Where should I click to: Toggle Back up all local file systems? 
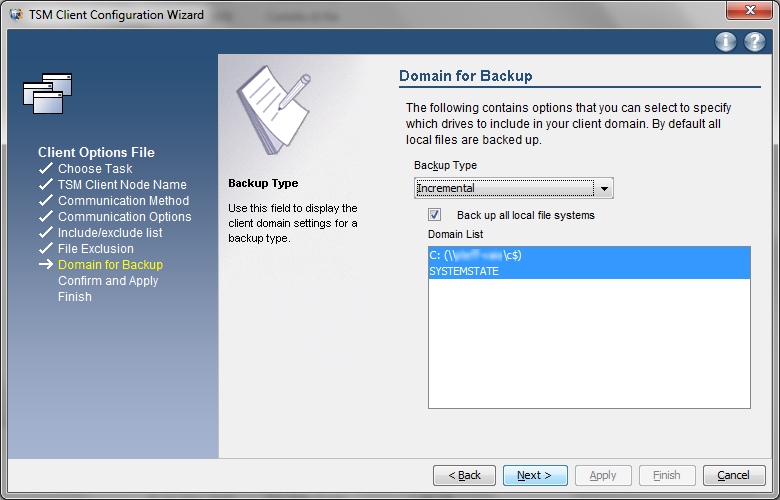click(x=434, y=215)
